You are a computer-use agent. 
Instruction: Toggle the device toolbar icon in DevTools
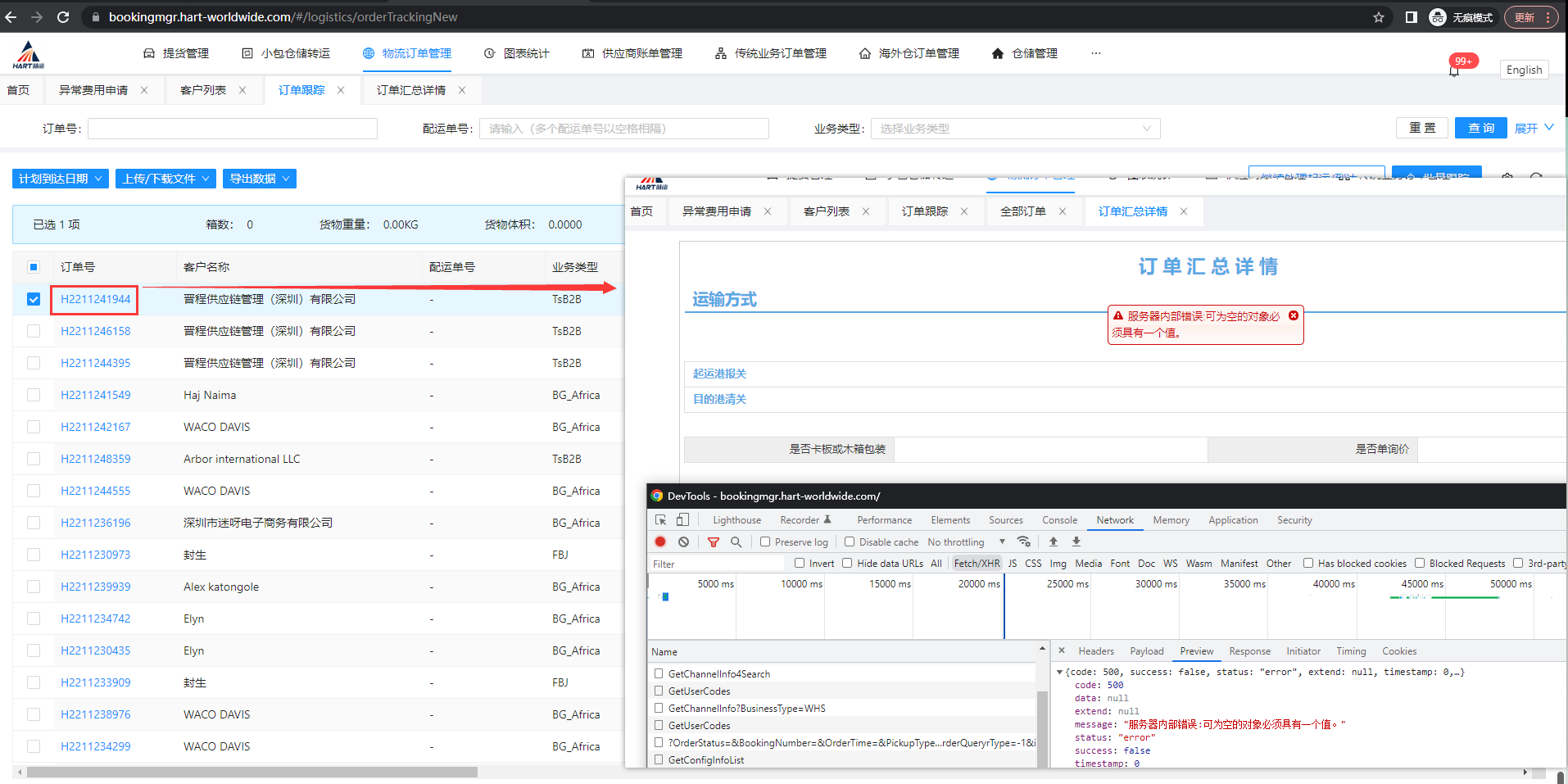click(x=682, y=520)
